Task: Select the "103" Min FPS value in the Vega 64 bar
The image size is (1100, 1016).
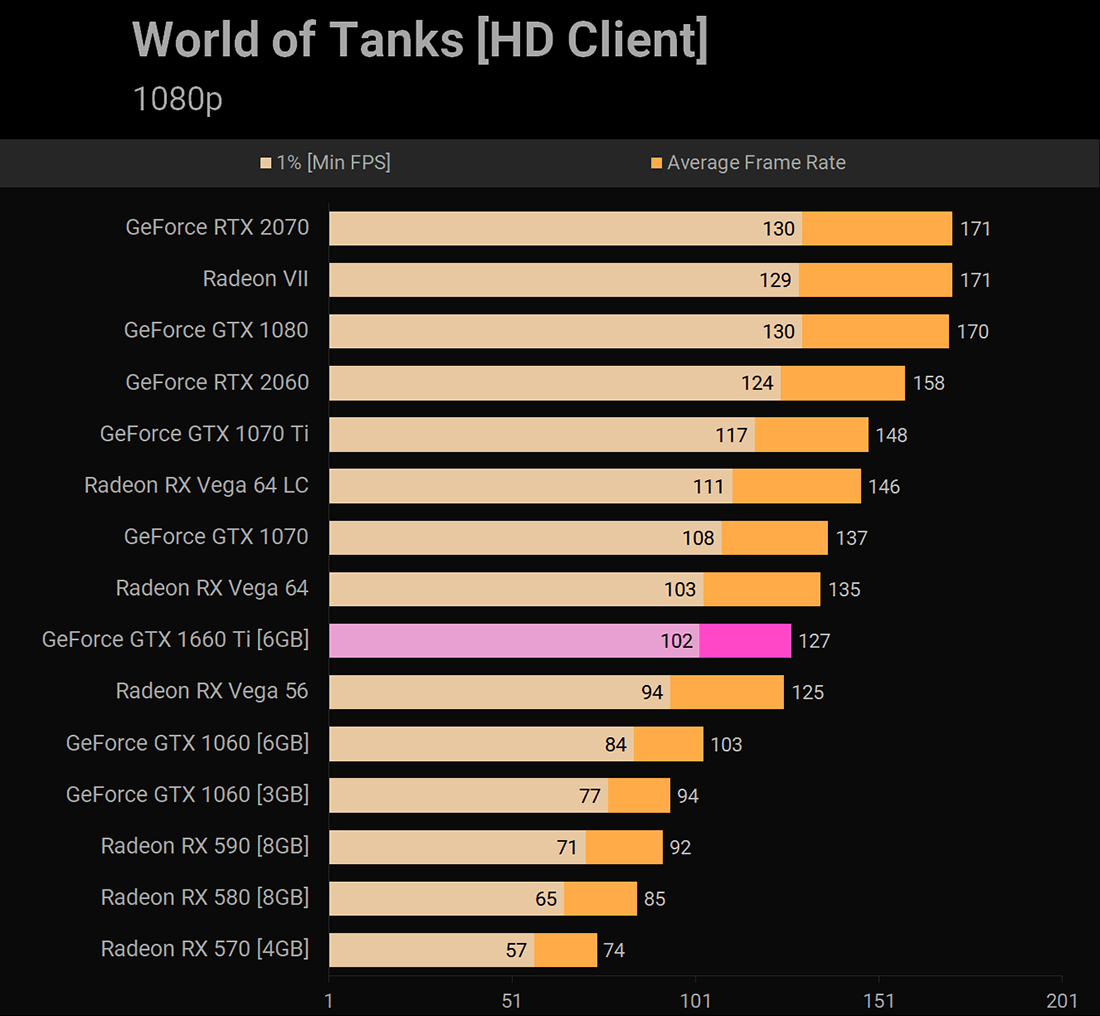Action: pos(680,589)
